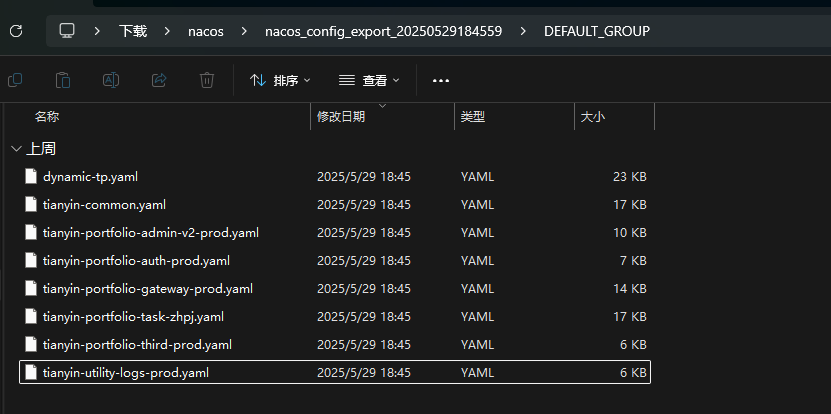Image resolution: width=831 pixels, height=414 pixels.
Task: Open the 查看 view dropdown
Action: coord(368,80)
